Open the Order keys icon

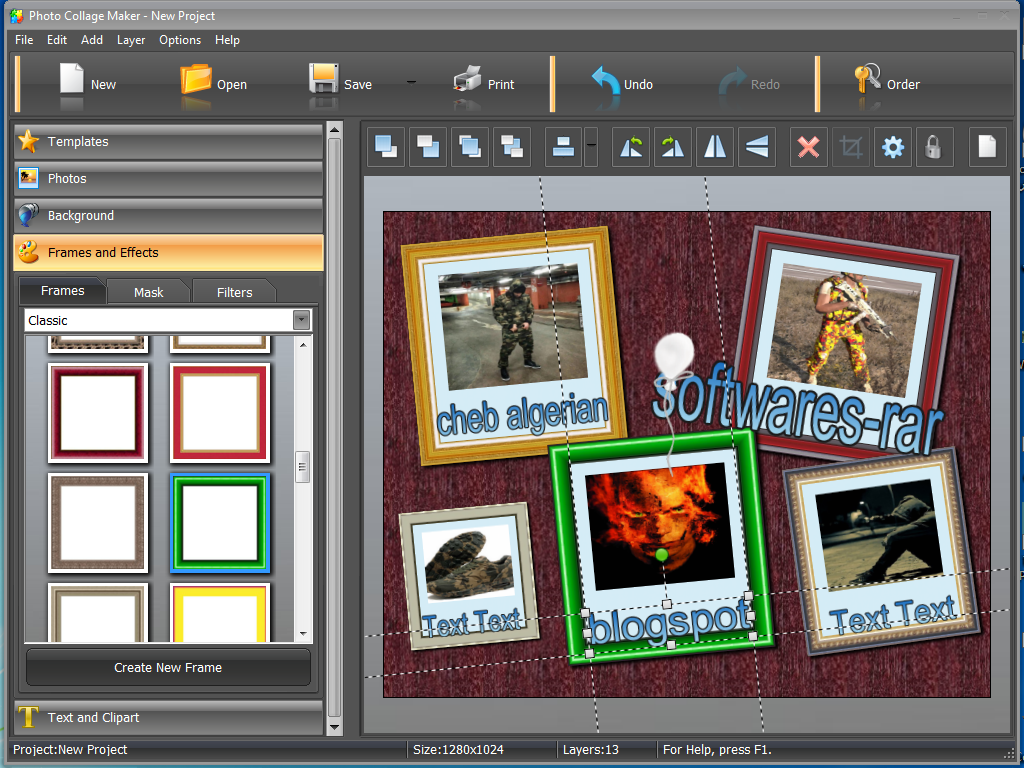click(x=867, y=78)
